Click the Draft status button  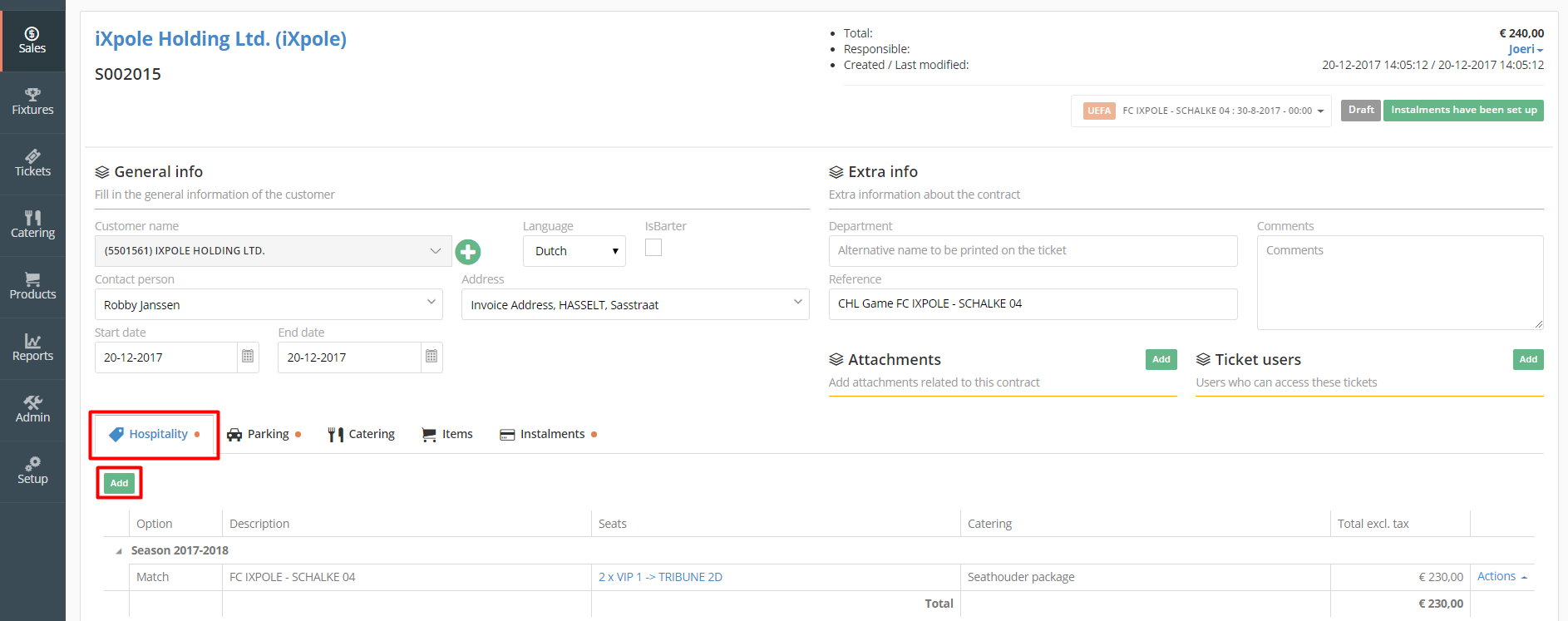1361,110
